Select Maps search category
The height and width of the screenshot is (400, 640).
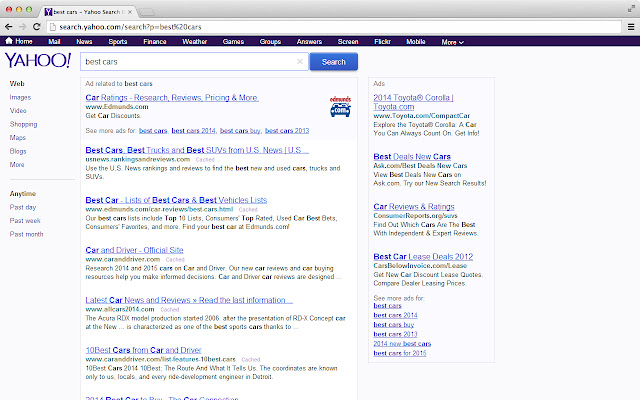tap(18, 138)
